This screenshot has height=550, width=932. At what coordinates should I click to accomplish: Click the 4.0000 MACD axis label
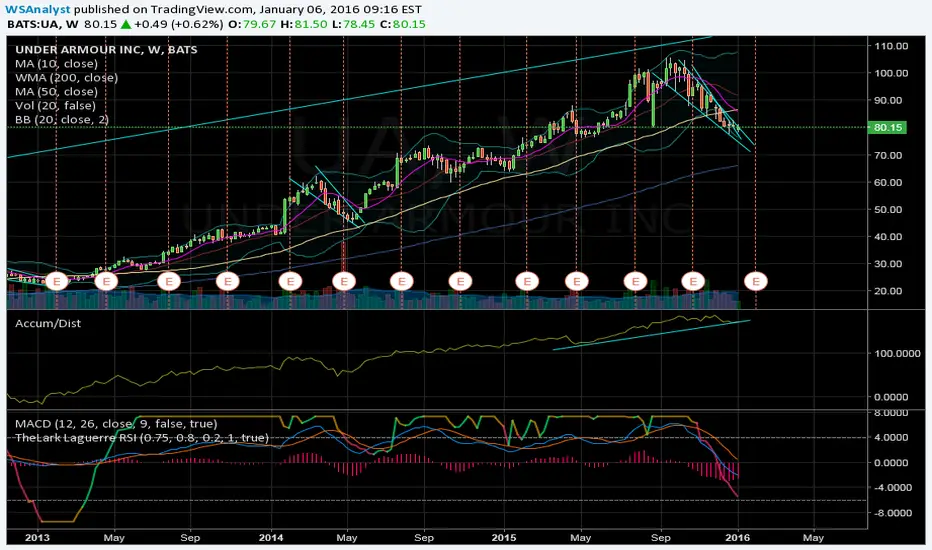(890, 438)
